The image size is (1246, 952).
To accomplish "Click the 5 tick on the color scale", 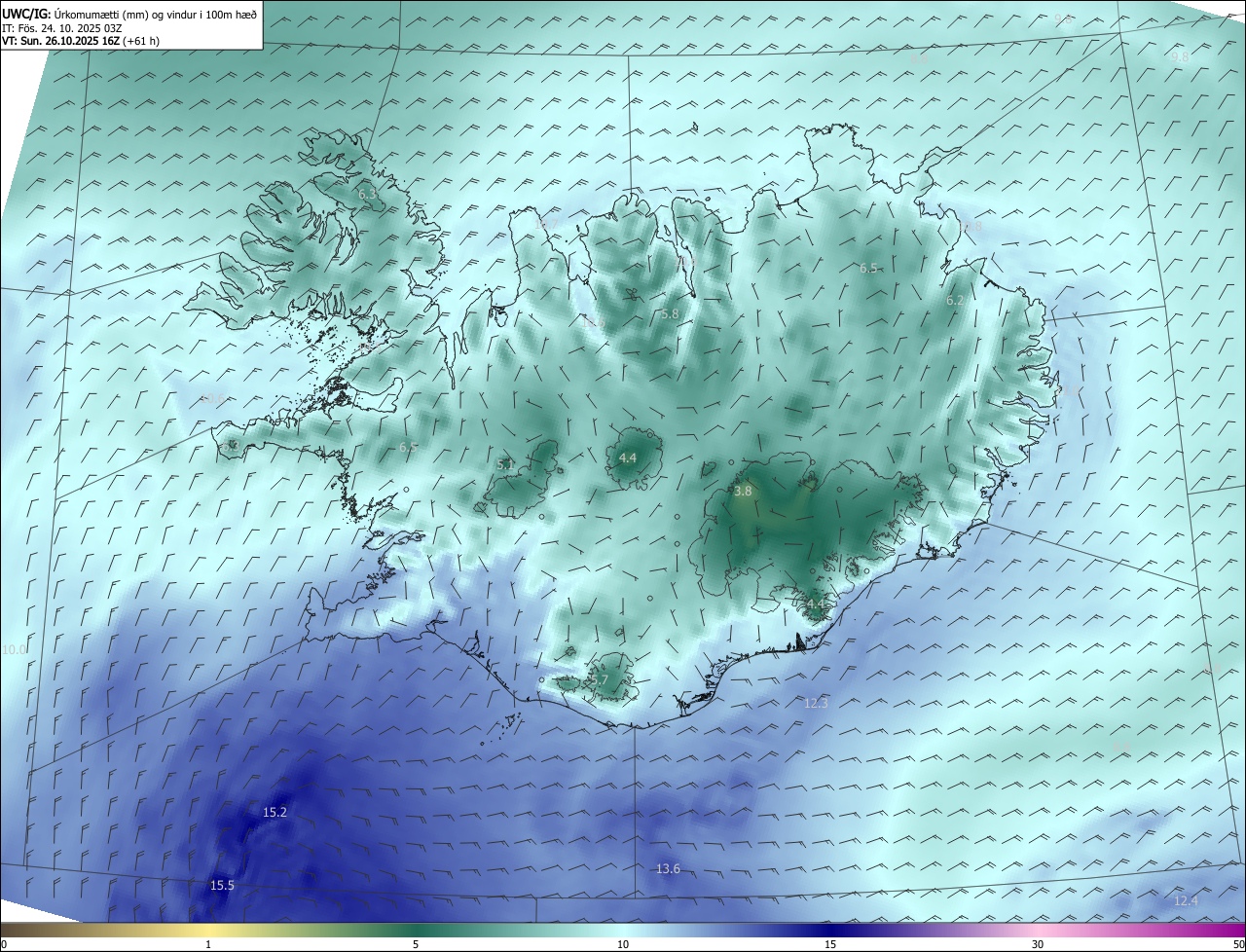I will click(416, 944).
